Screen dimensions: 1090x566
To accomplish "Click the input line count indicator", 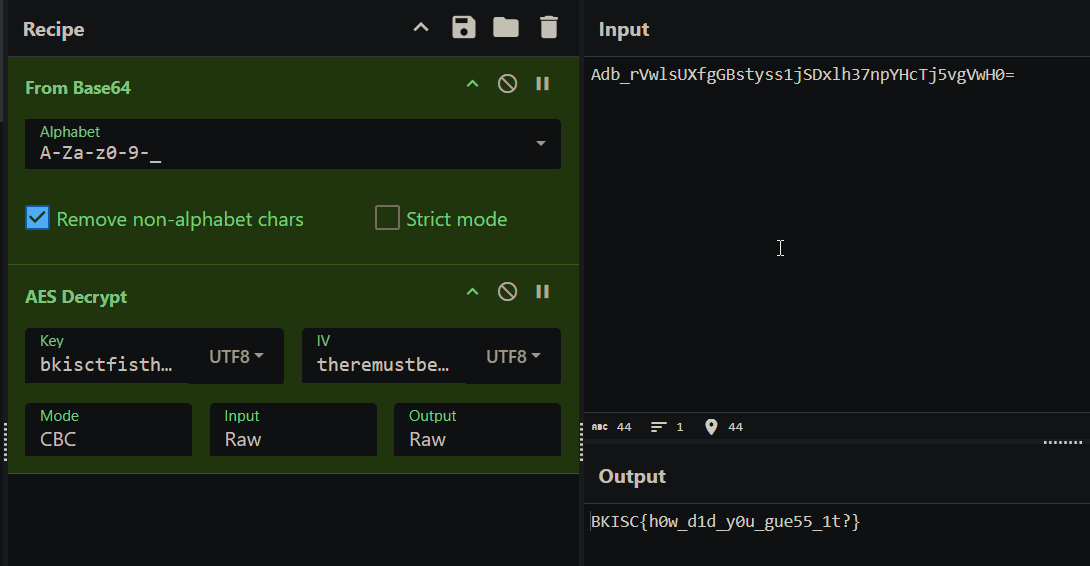I will 667,427.
